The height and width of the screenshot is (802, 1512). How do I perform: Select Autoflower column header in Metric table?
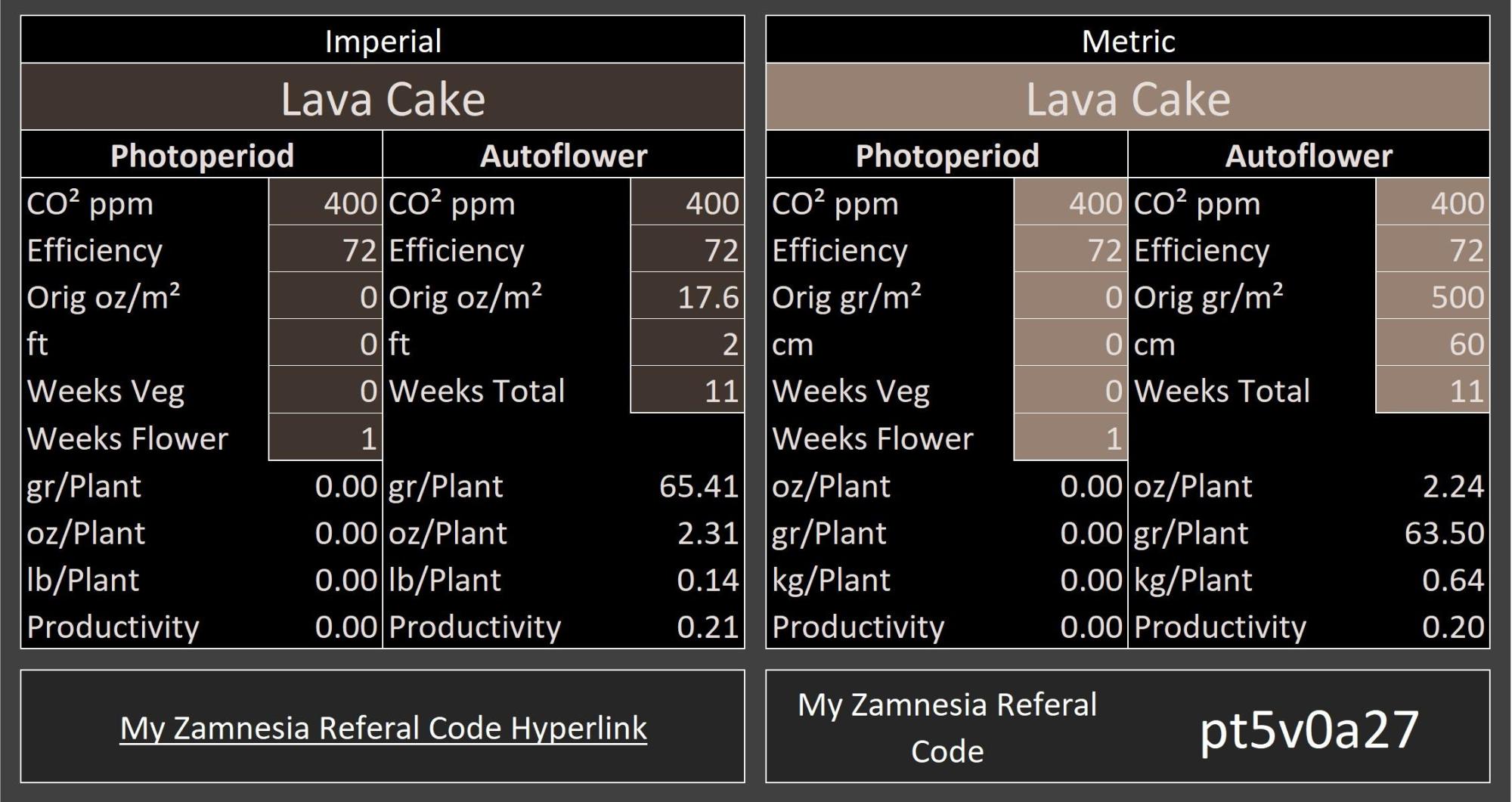point(1309,156)
